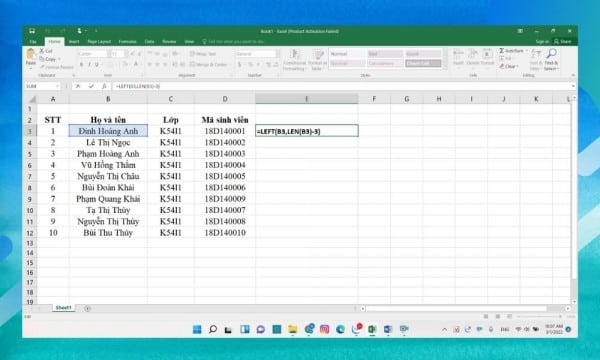Viewport: 600px width, 360px height.
Task: Click the Tell me what you want search box
Action: click(233, 42)
